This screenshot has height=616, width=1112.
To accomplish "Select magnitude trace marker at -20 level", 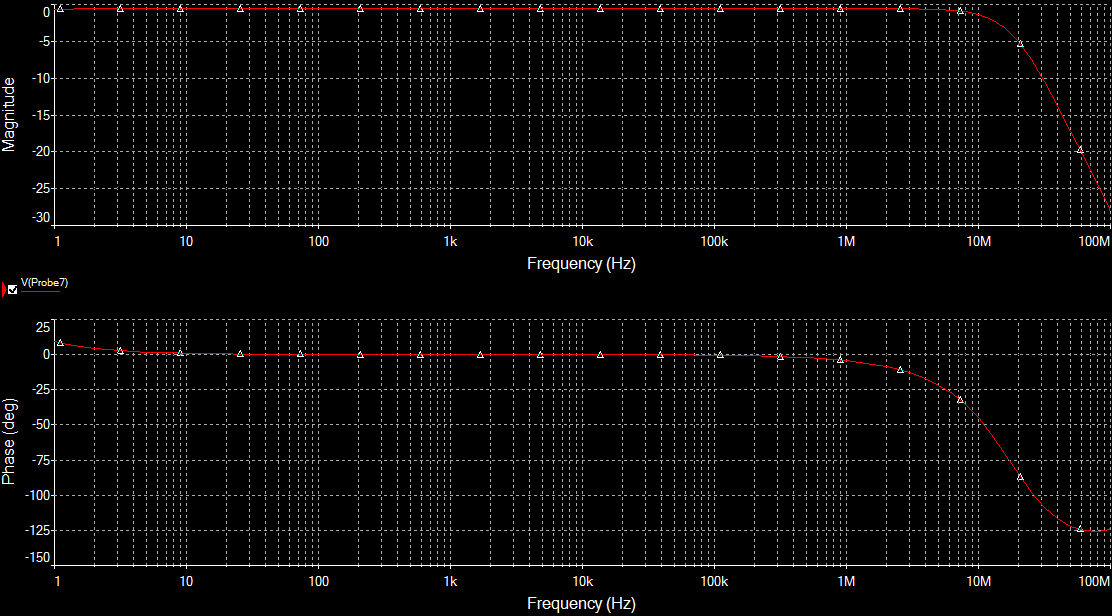I will 1080,150.
